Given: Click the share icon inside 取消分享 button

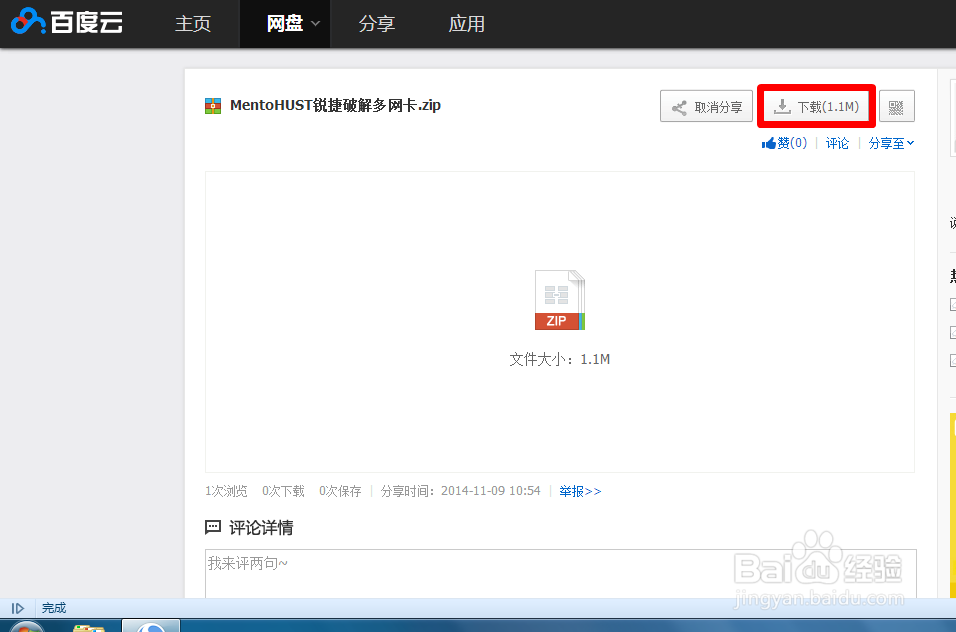Looking at the screenshot, I should click(x=679, y=106).
